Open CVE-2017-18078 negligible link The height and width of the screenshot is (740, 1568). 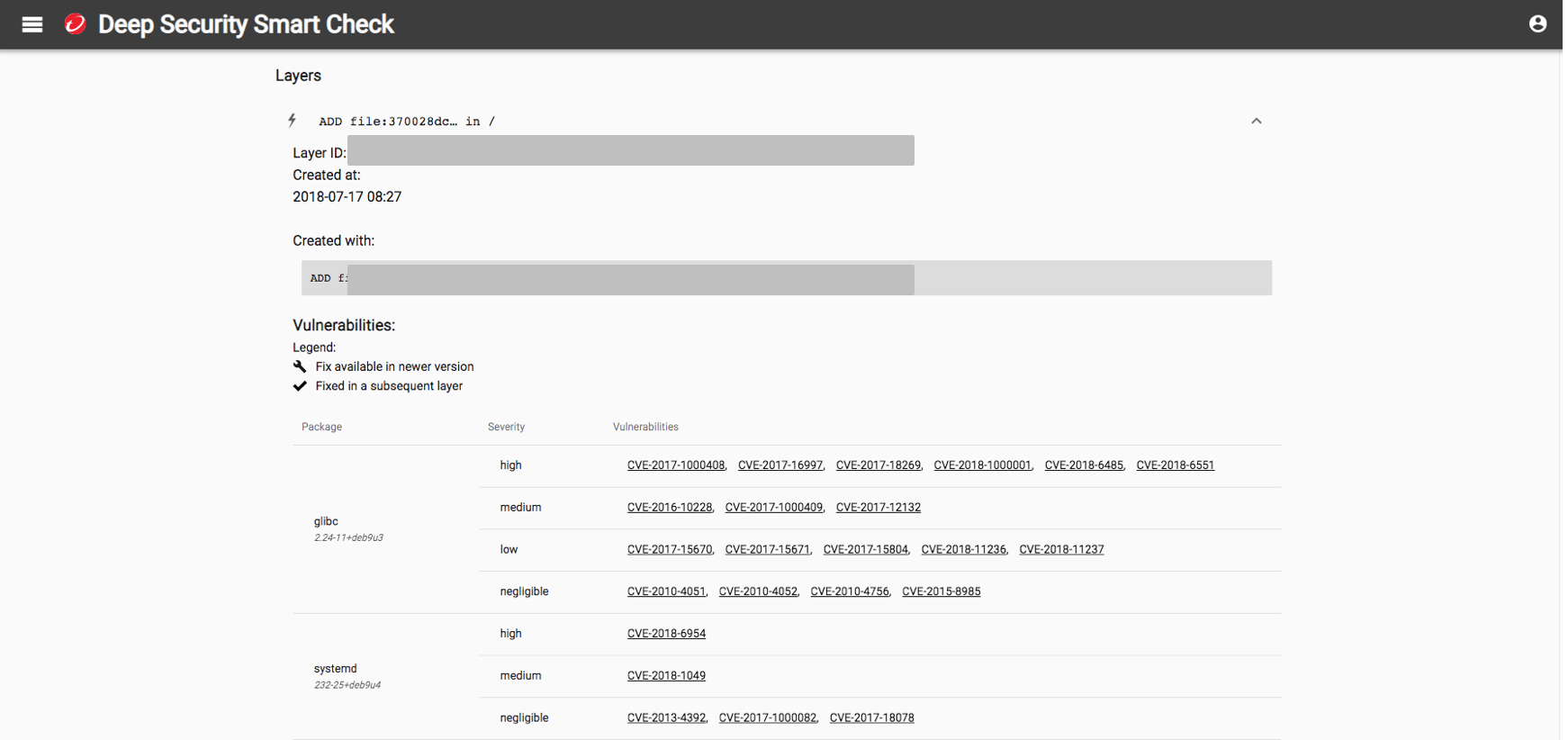tap(871, 718)
